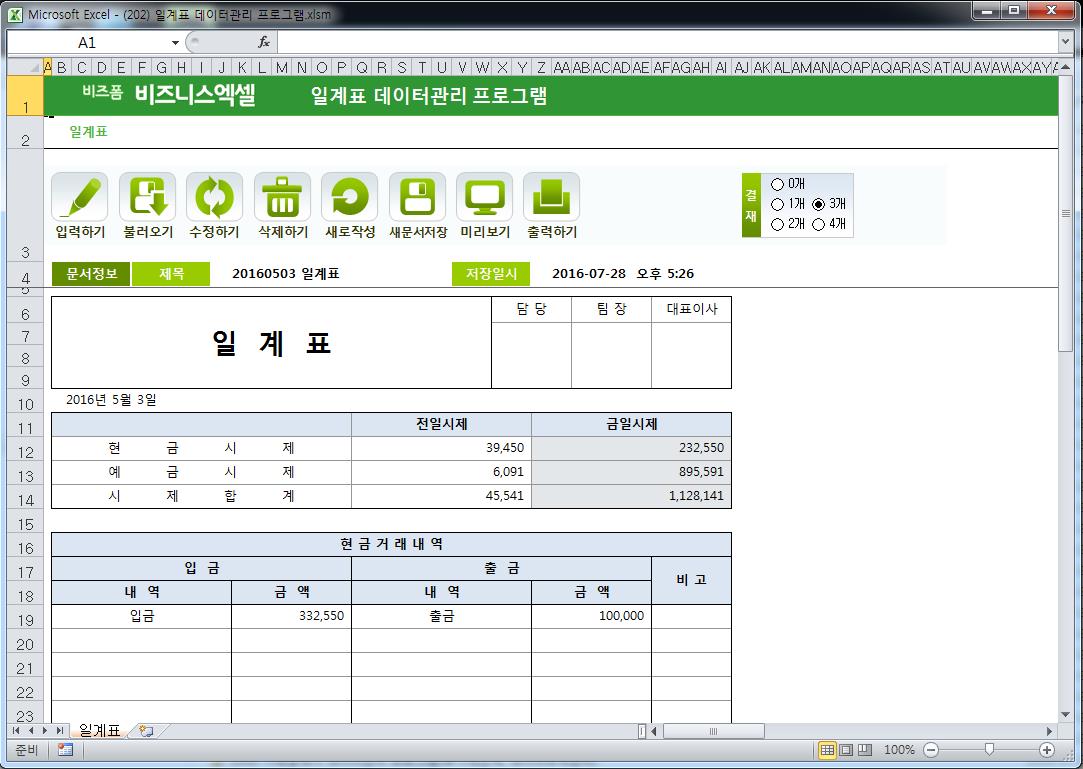The height and width of the screenshot is (769, 1083).
Task: Click the horizontal scrollbar right arrow
Action: pos(1049,731)
